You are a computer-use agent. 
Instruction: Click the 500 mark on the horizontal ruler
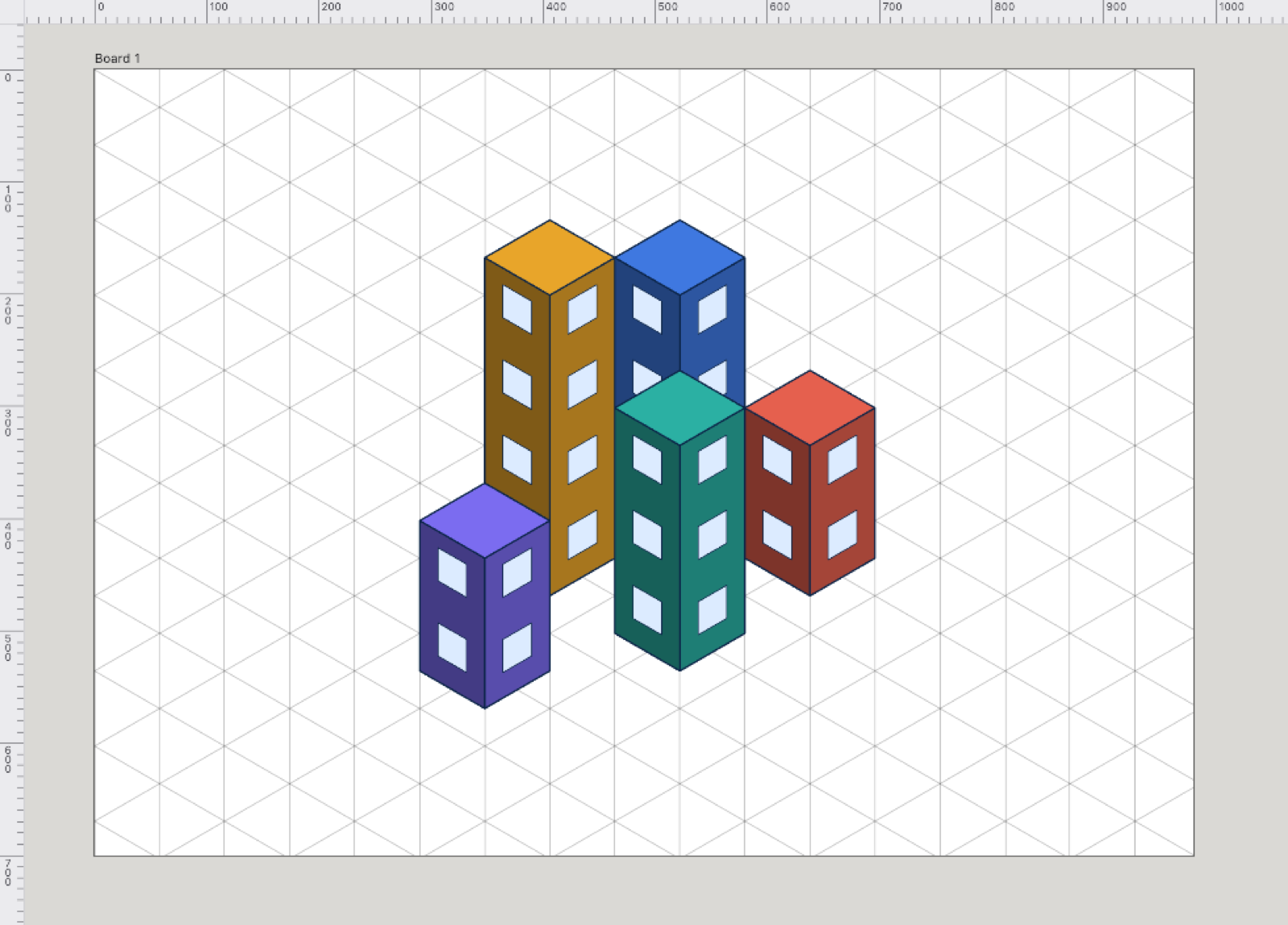pos(667,6)
